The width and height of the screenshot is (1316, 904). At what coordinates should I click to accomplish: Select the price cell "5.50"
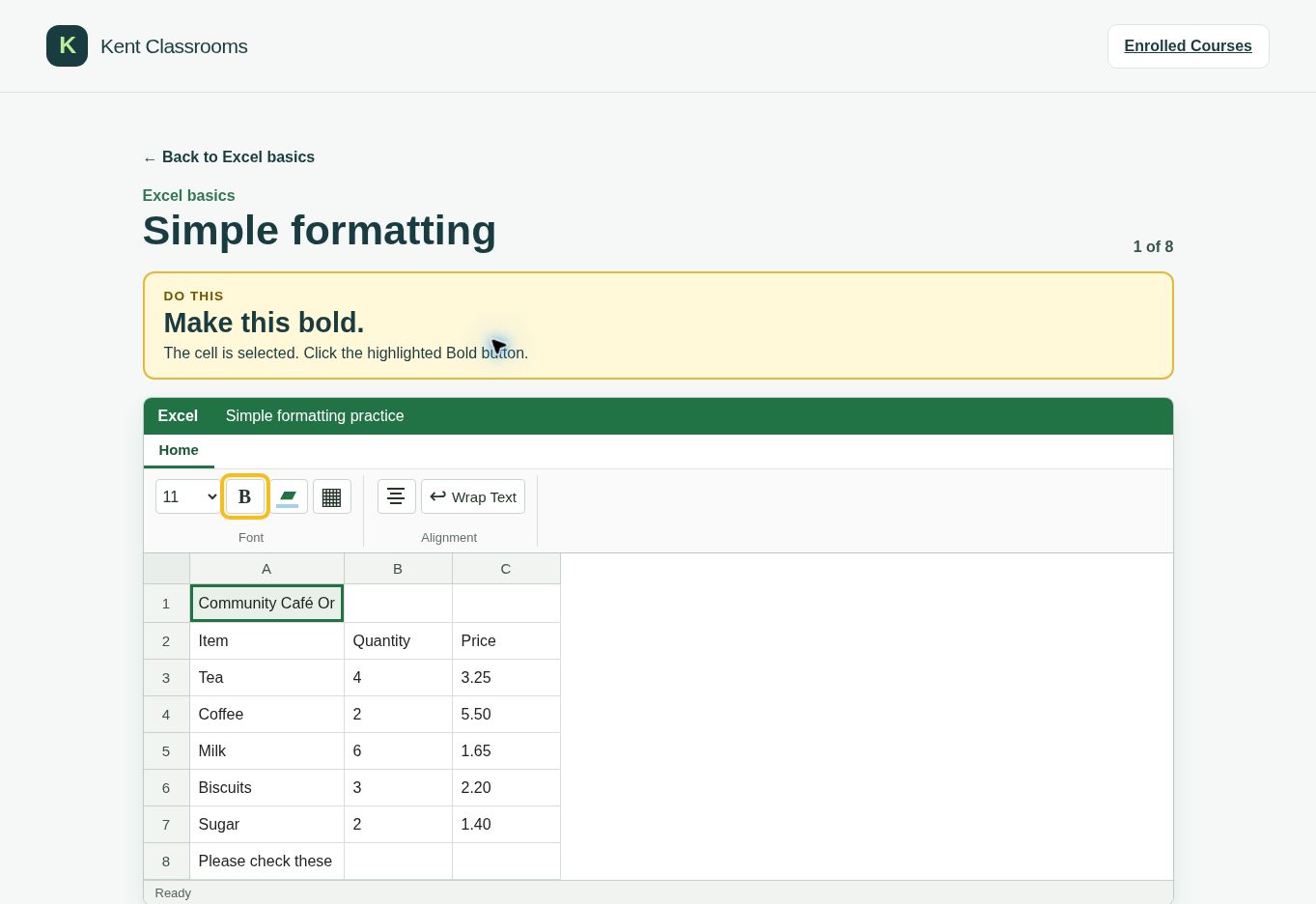click(506, 715)
